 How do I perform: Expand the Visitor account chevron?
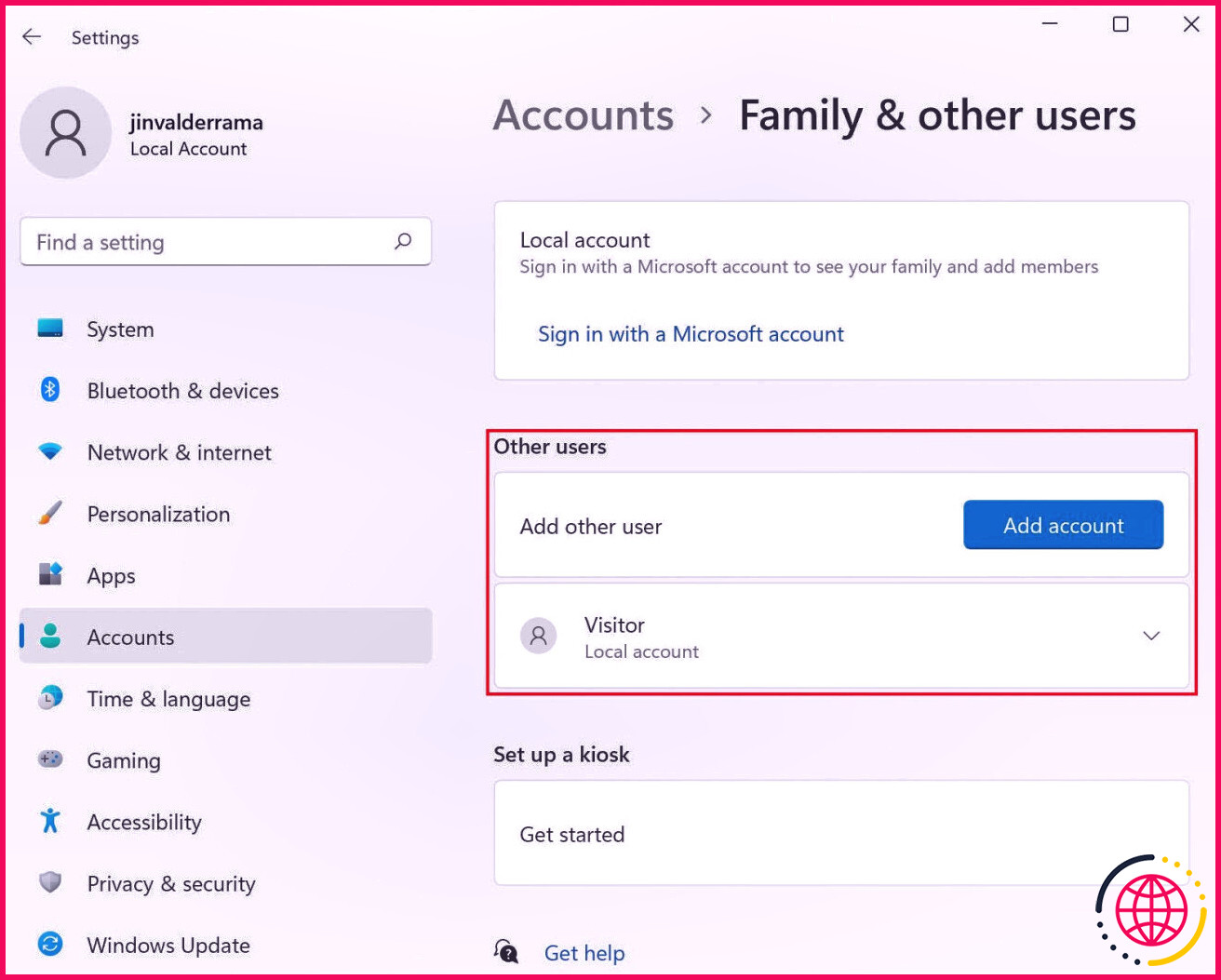(1151, 636)
